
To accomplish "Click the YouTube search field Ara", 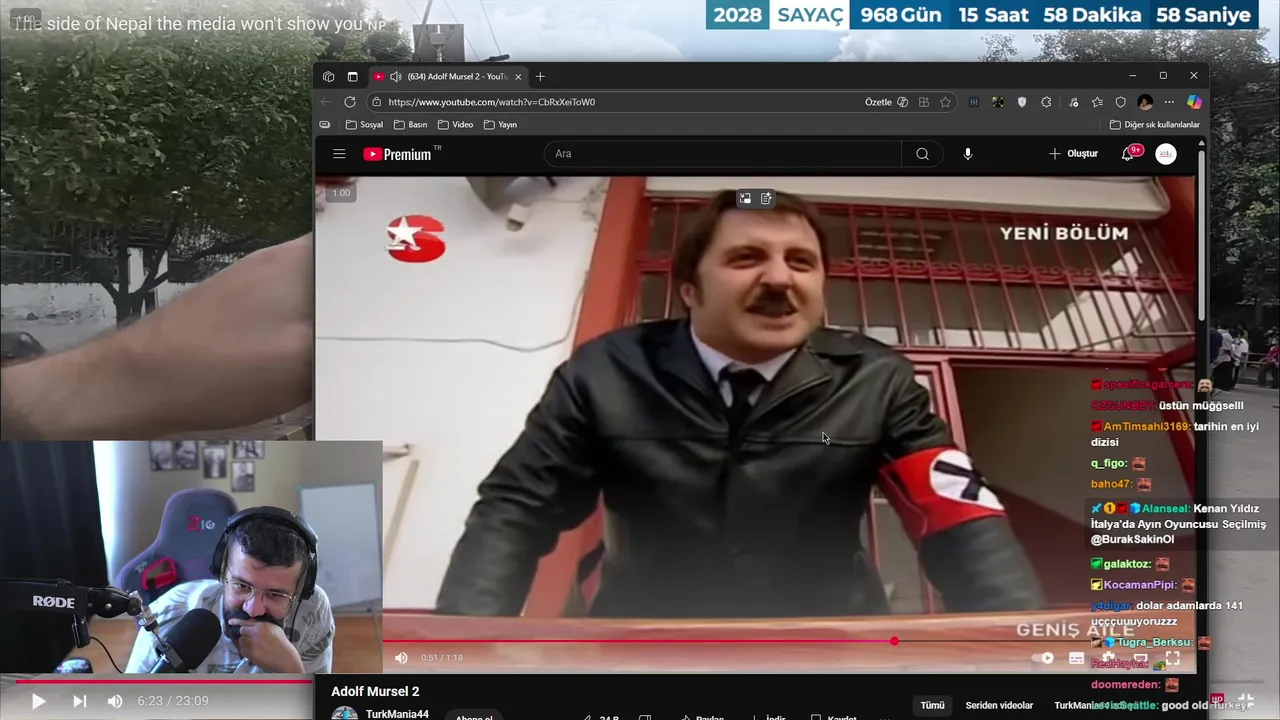I will (x=723, y=154).
